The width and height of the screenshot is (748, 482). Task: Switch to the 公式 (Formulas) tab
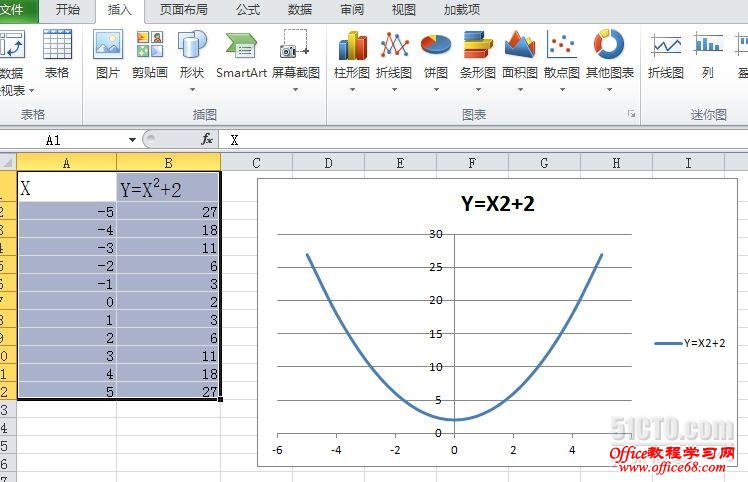(248, 10)
